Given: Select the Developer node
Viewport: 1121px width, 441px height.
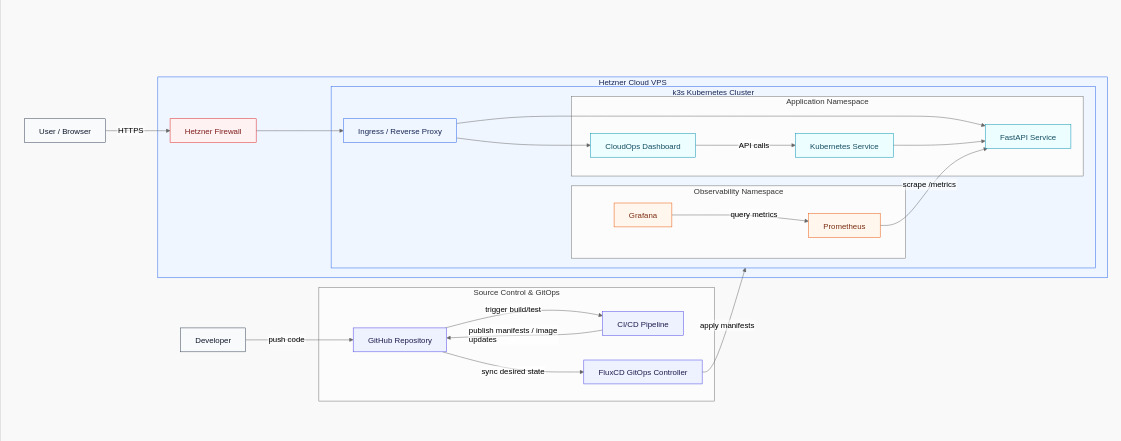Looking at the screenshot, I should [x=213, y=340].
